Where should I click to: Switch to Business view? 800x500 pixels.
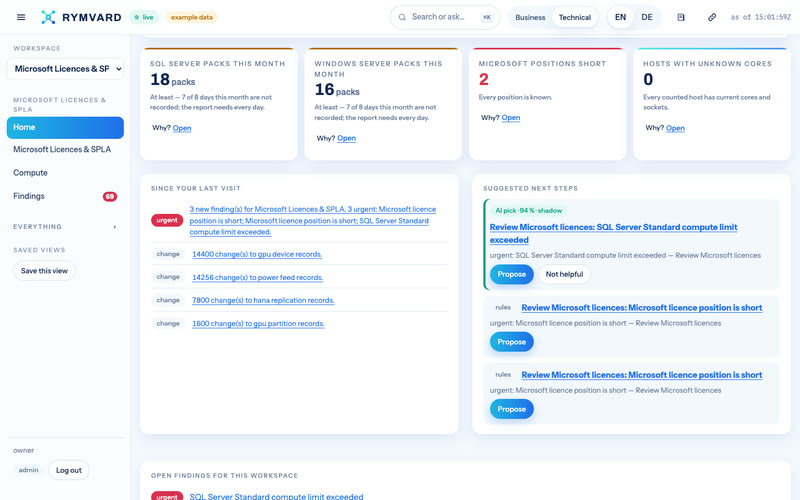pyautogui.click(x=530, y=17)
